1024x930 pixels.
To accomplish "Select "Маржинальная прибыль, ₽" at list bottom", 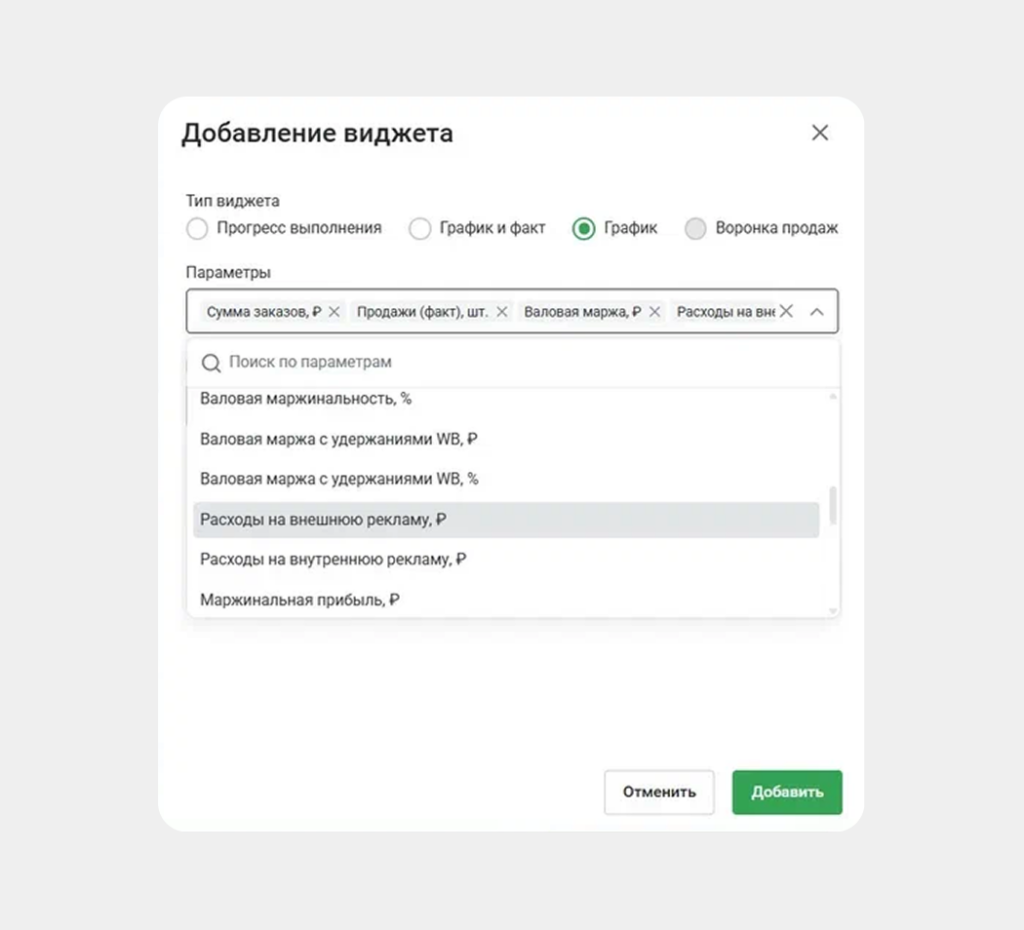I will point(304,599).
